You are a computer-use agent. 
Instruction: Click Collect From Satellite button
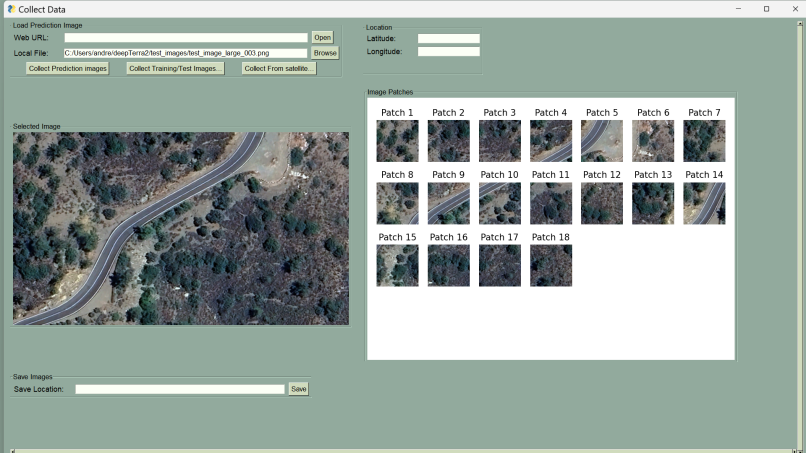[279, 69]
